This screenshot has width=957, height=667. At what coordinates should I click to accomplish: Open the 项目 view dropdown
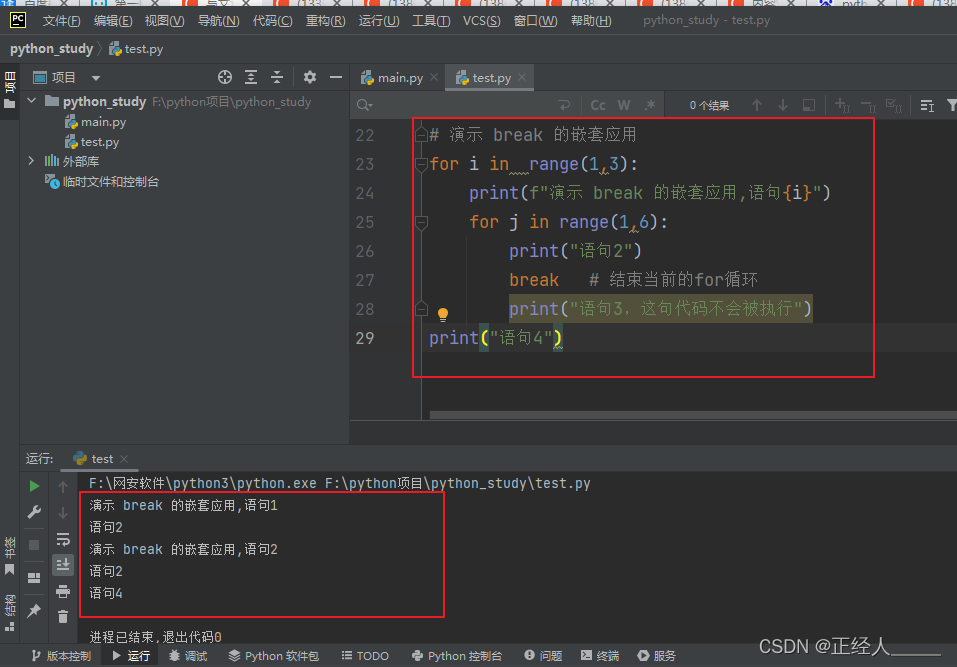[x=96, y=78]
